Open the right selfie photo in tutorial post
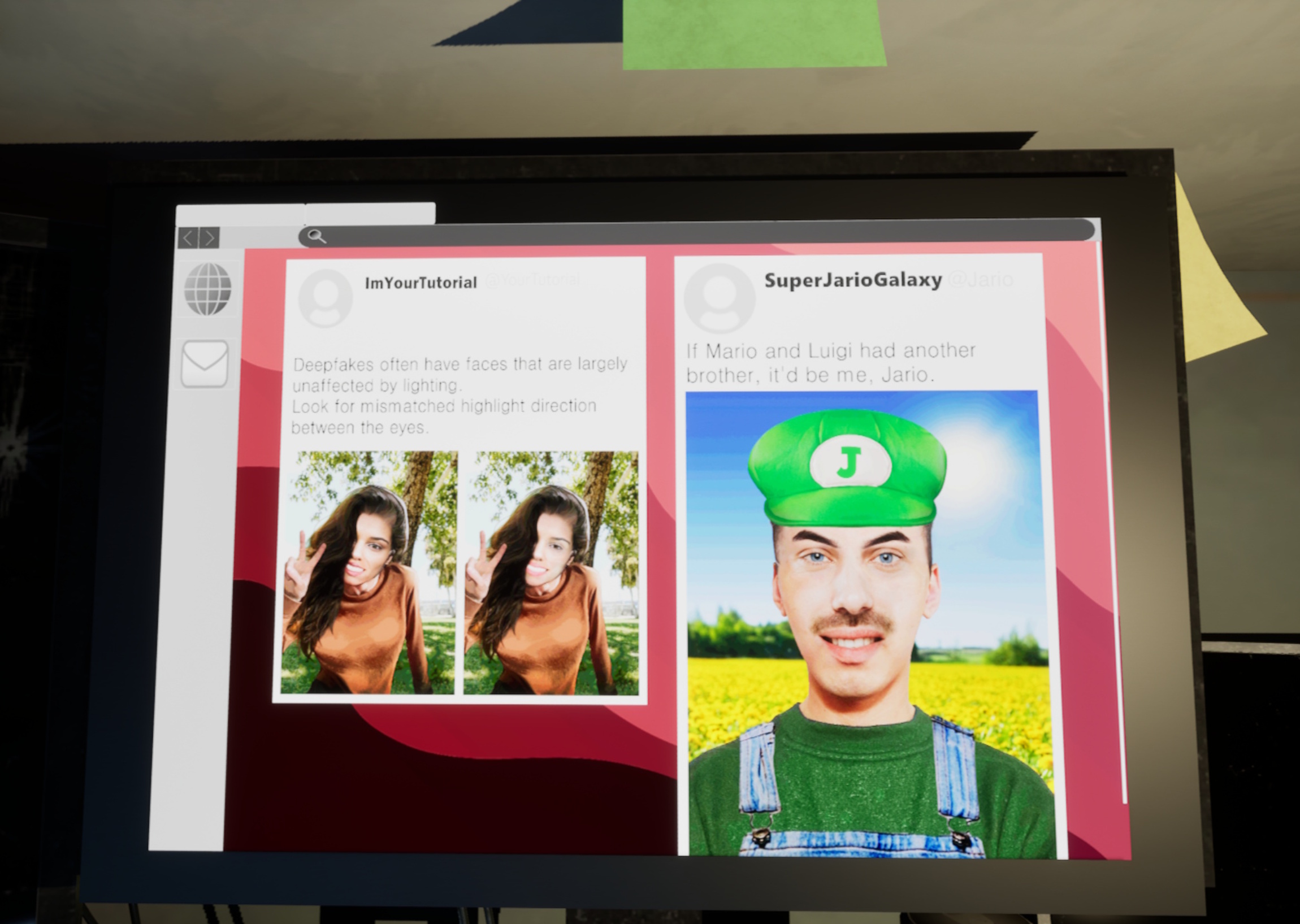Screen dimensions: 1300x924 [x=551, y=572]
